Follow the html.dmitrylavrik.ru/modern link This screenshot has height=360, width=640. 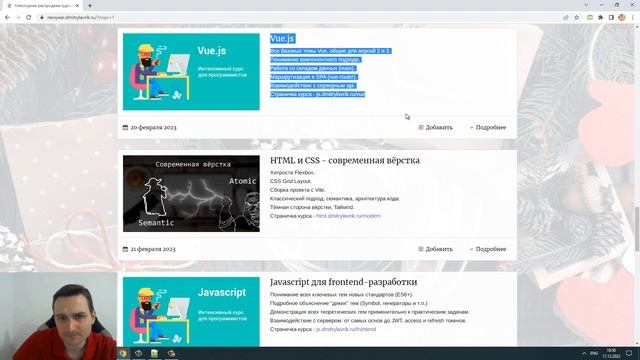pyautogui.click(x=348, y=216)
